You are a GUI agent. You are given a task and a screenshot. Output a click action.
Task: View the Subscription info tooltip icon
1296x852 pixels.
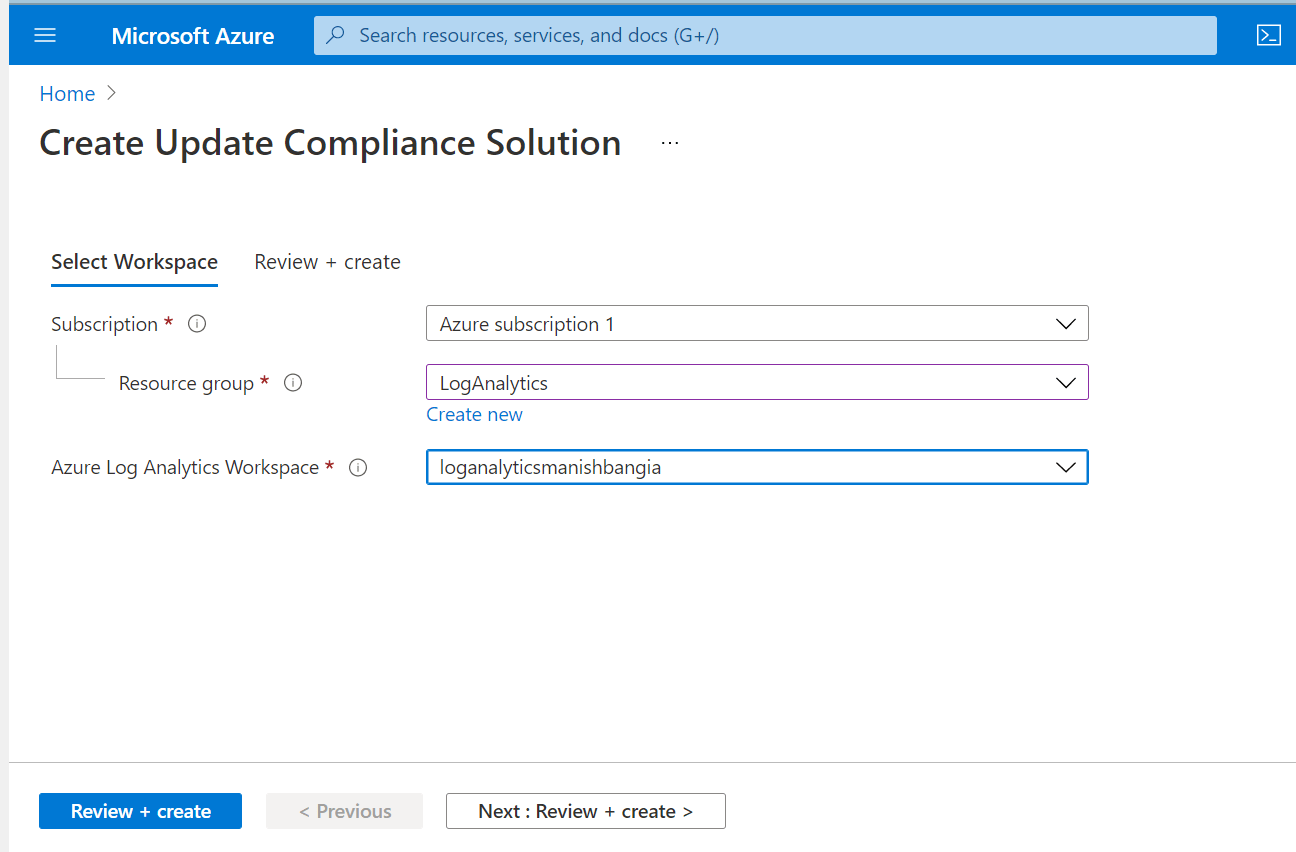(197, 323)
